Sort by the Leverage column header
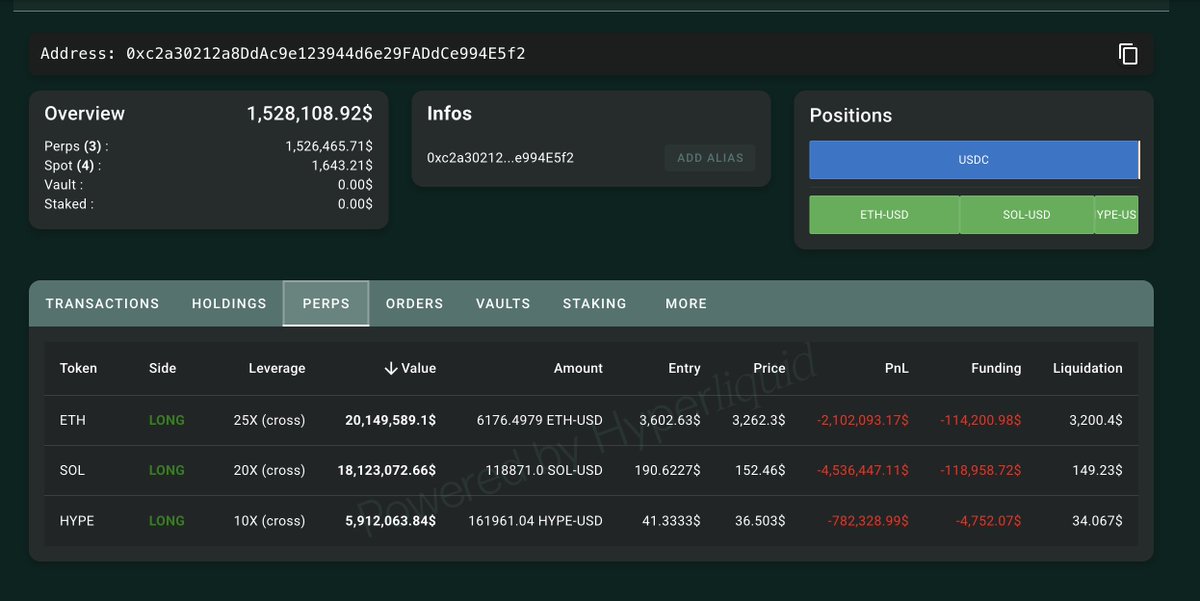The image size is (1200, 601). (277, 368)
